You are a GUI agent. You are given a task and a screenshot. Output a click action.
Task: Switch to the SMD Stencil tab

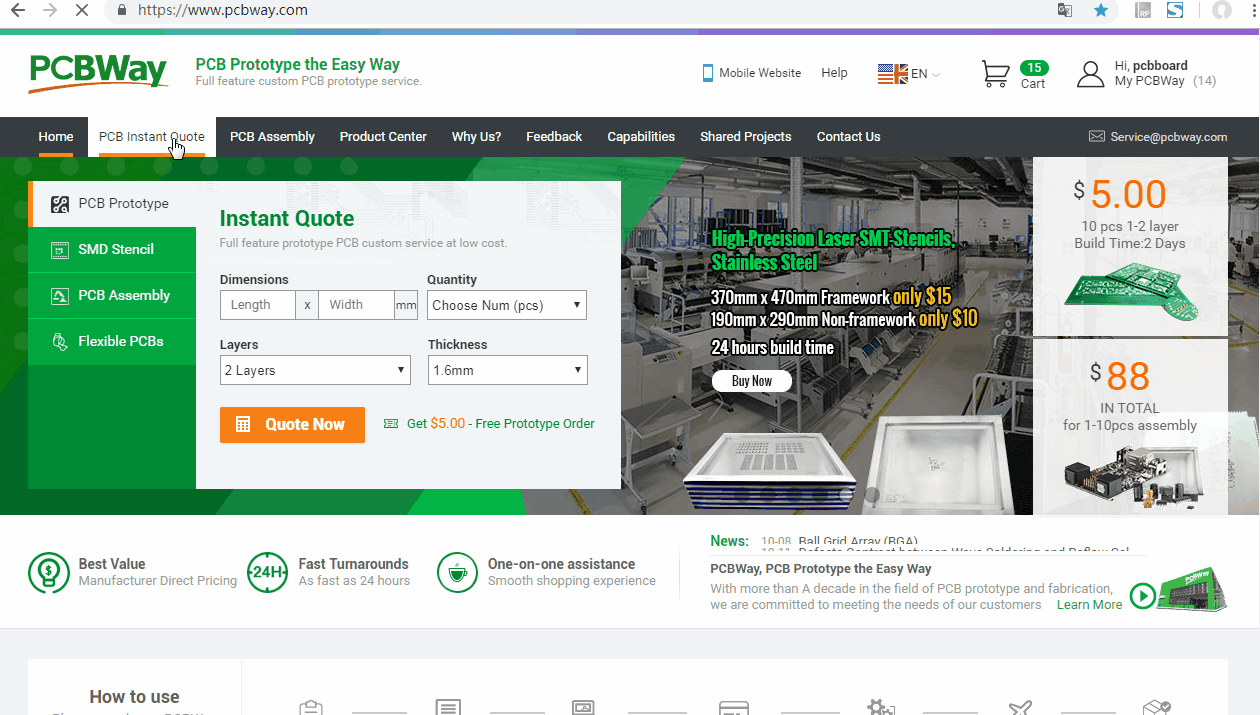112,249
